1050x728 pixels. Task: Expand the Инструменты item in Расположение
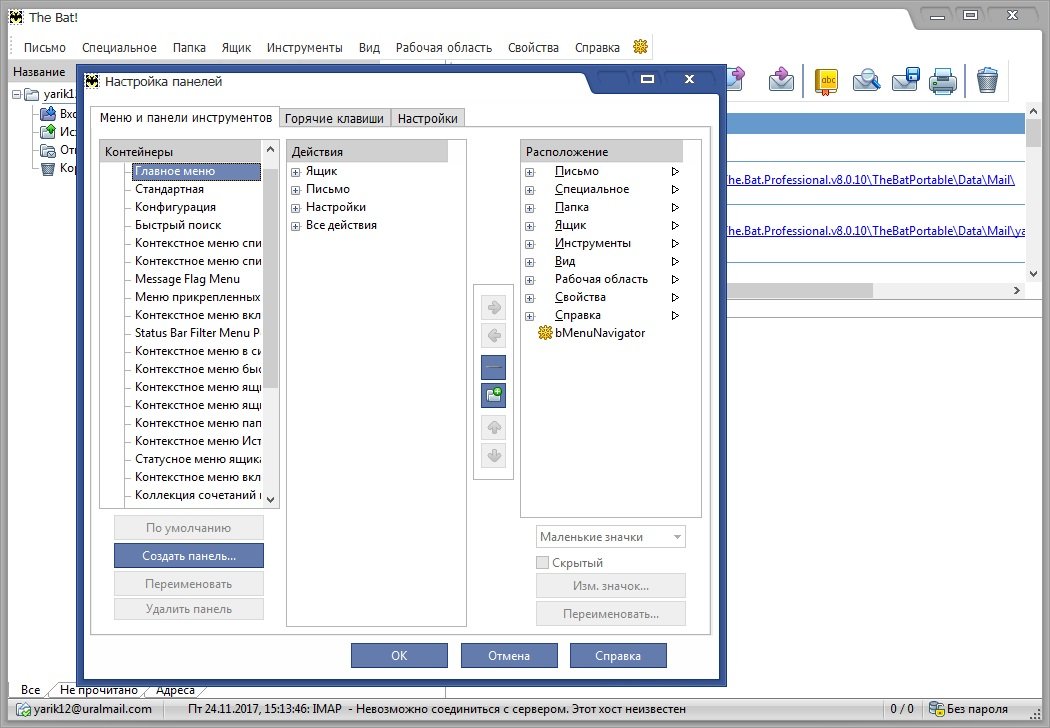click(x=529, y=244)
